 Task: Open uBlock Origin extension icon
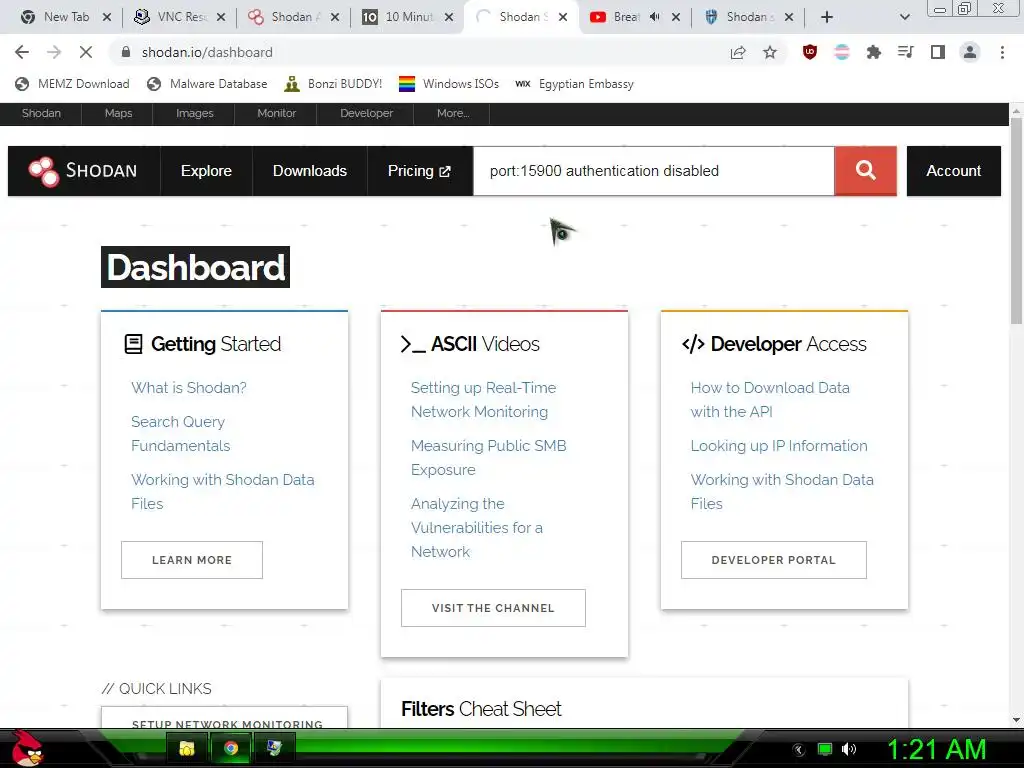pos(810,52)
